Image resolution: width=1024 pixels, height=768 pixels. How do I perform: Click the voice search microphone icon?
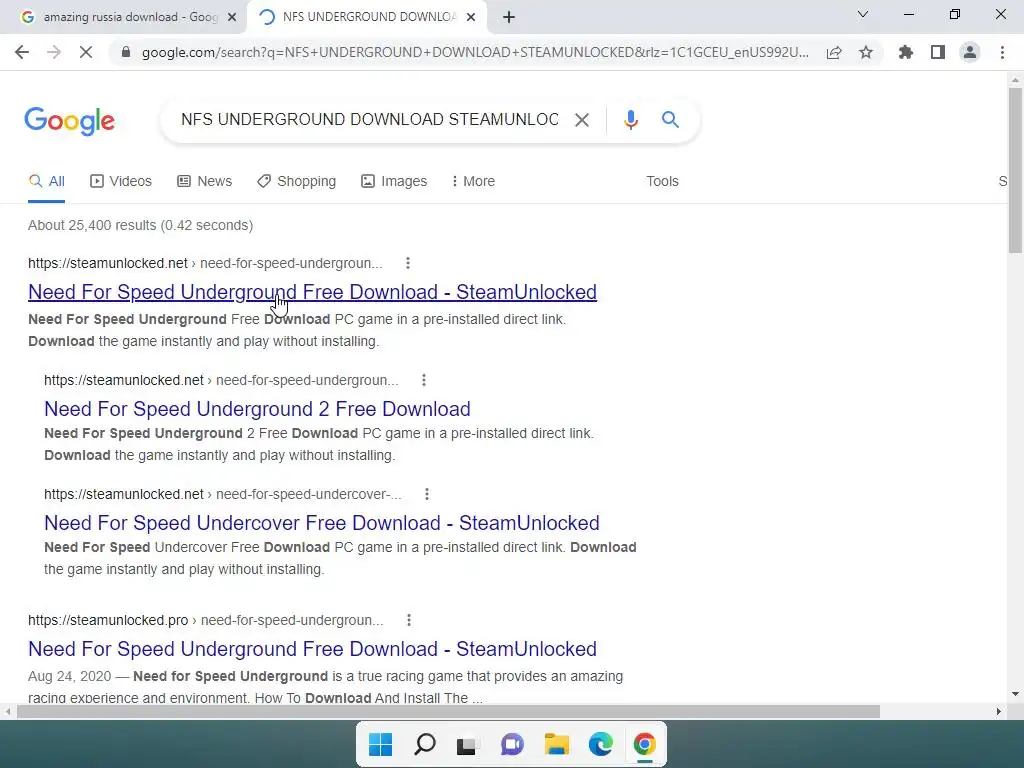point(630,120)
